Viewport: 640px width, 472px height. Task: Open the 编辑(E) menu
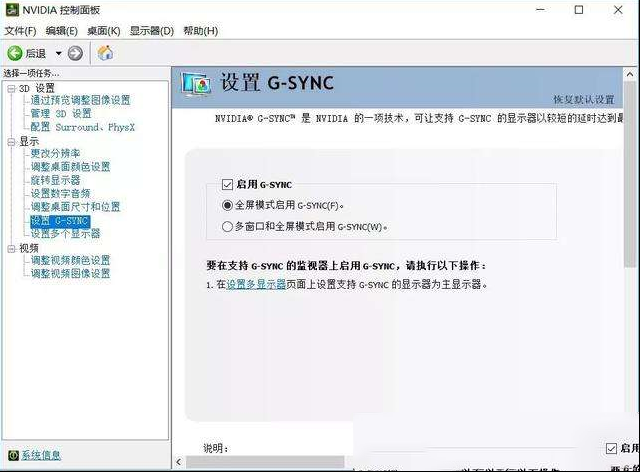(62, 31)
